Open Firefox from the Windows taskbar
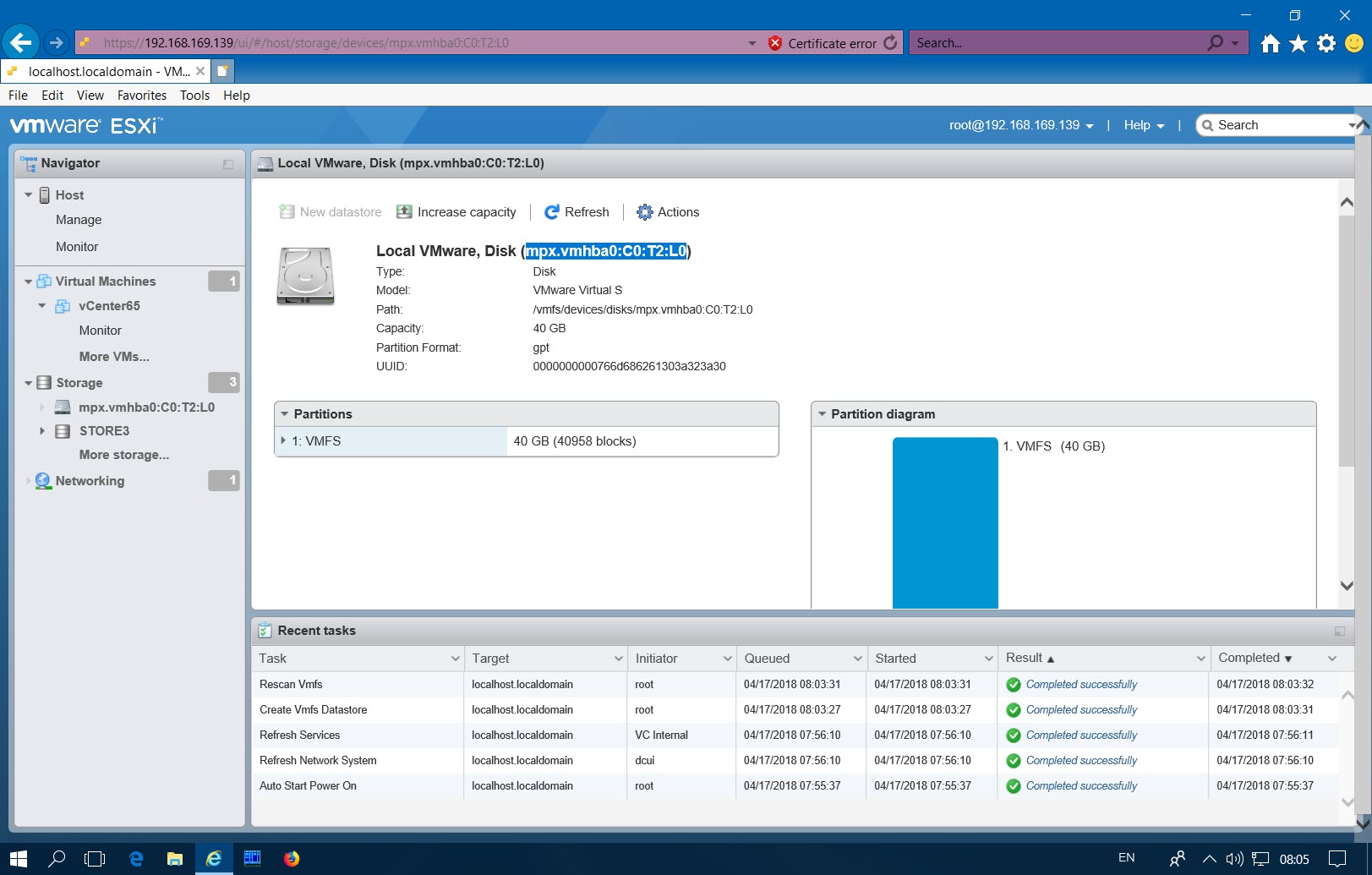This screenshot has width=1372, height=875. (x=292, y=859)
